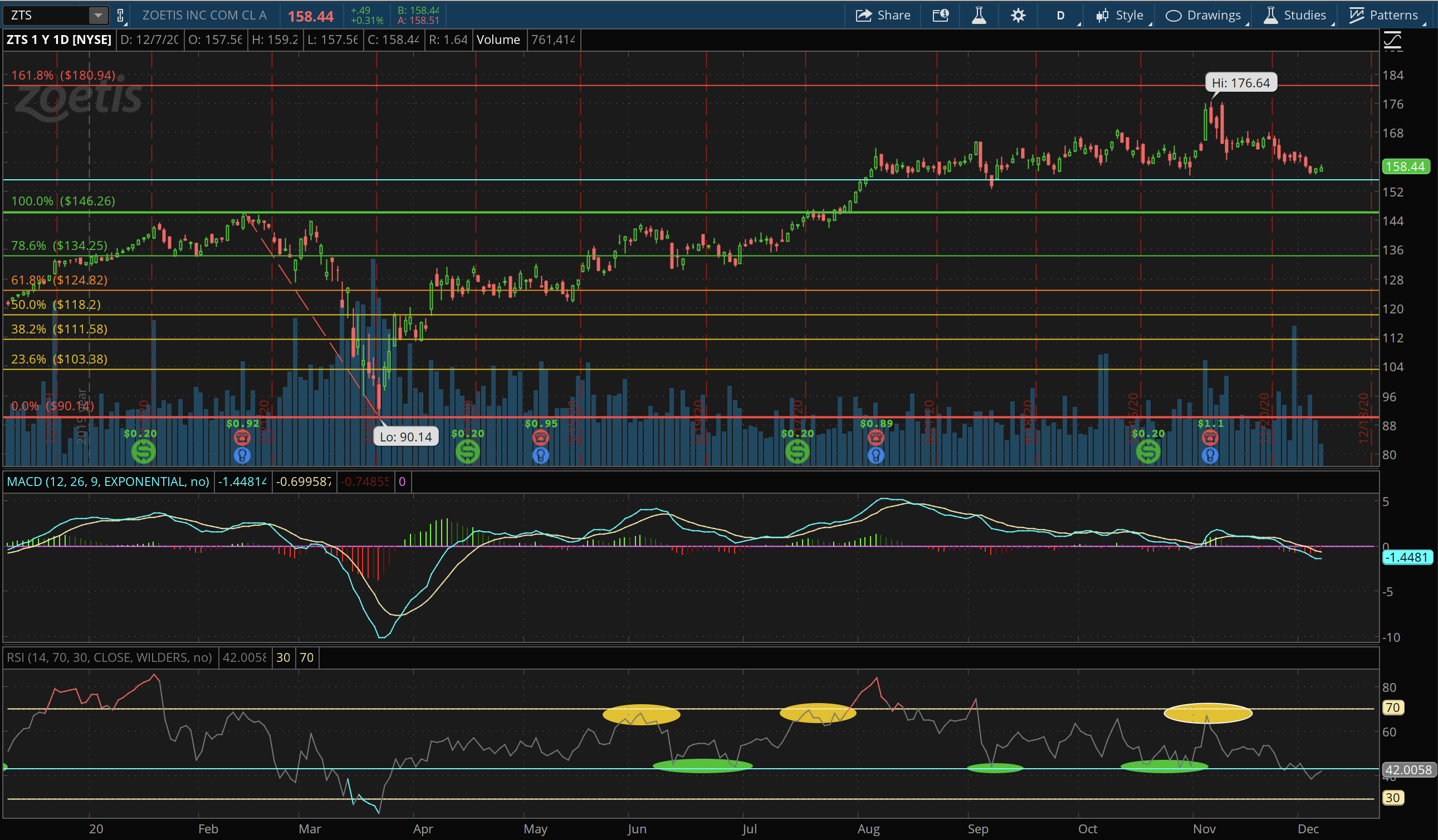Click the RSI 70 overbought axis tag

(1392, 708)
